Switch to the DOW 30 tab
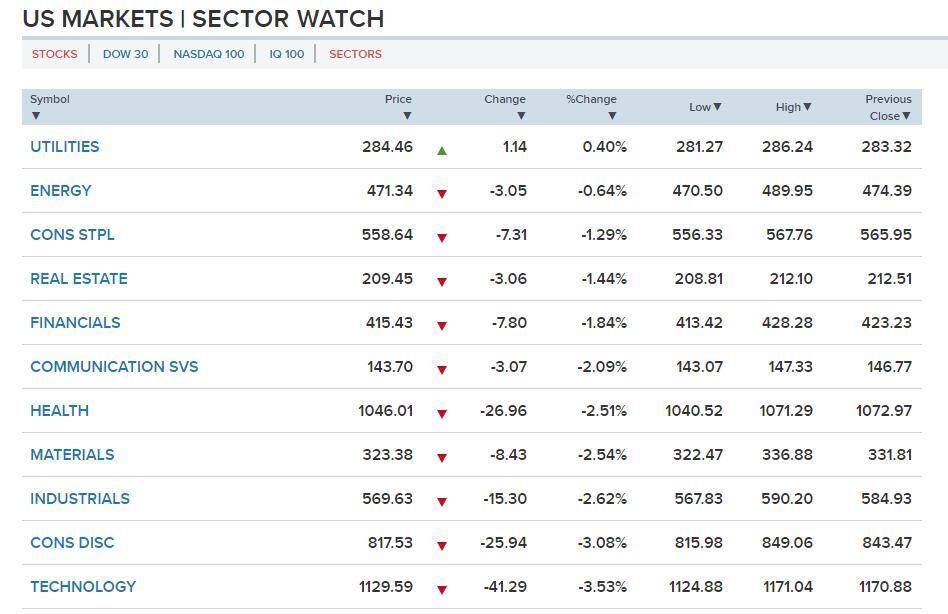This screenshot has height=614, width=948. coord(125,54)
